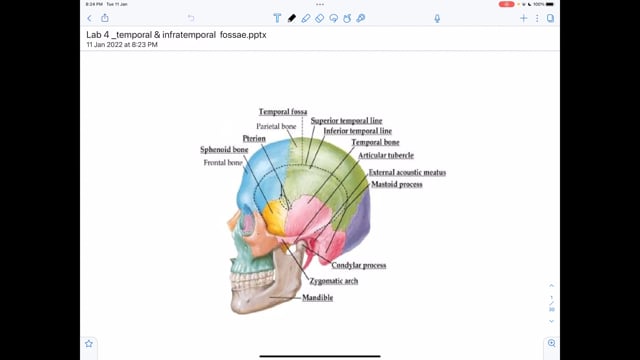Viewport: 640px width, 360px height.
Task: Select the Eraser tool
Action: click(320, 18)
